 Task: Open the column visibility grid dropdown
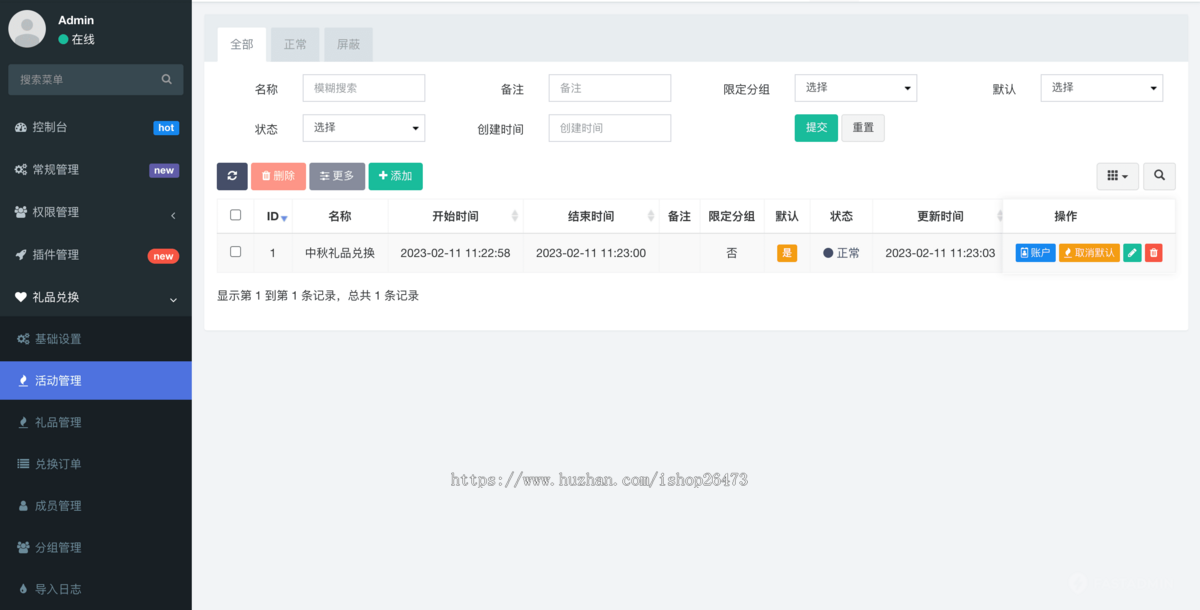(1118, 176)
